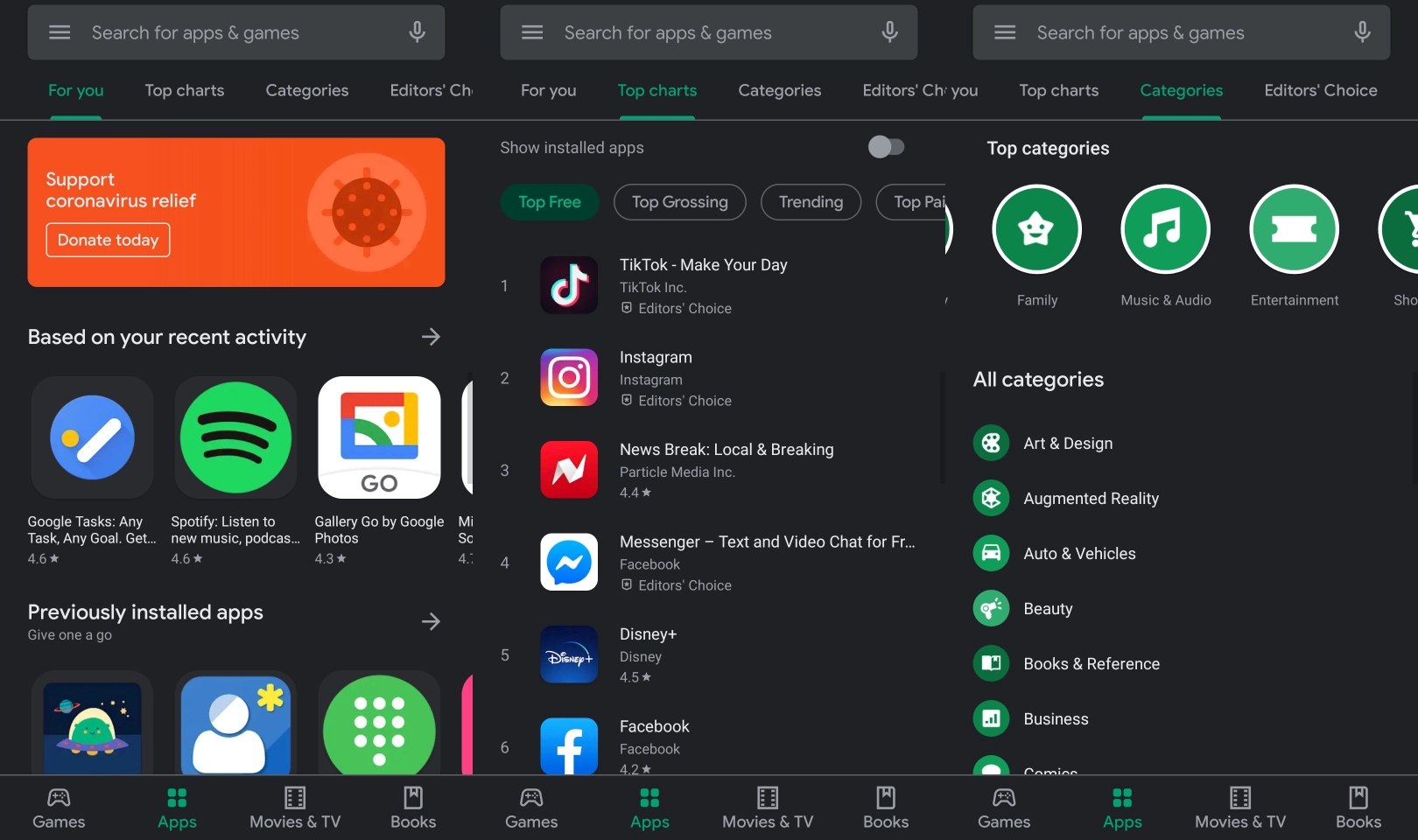Screen dimensions: 1418x840
Task: Open Editors' Choice tab in the Categories screen
Action: click(x=1321, y=90)
